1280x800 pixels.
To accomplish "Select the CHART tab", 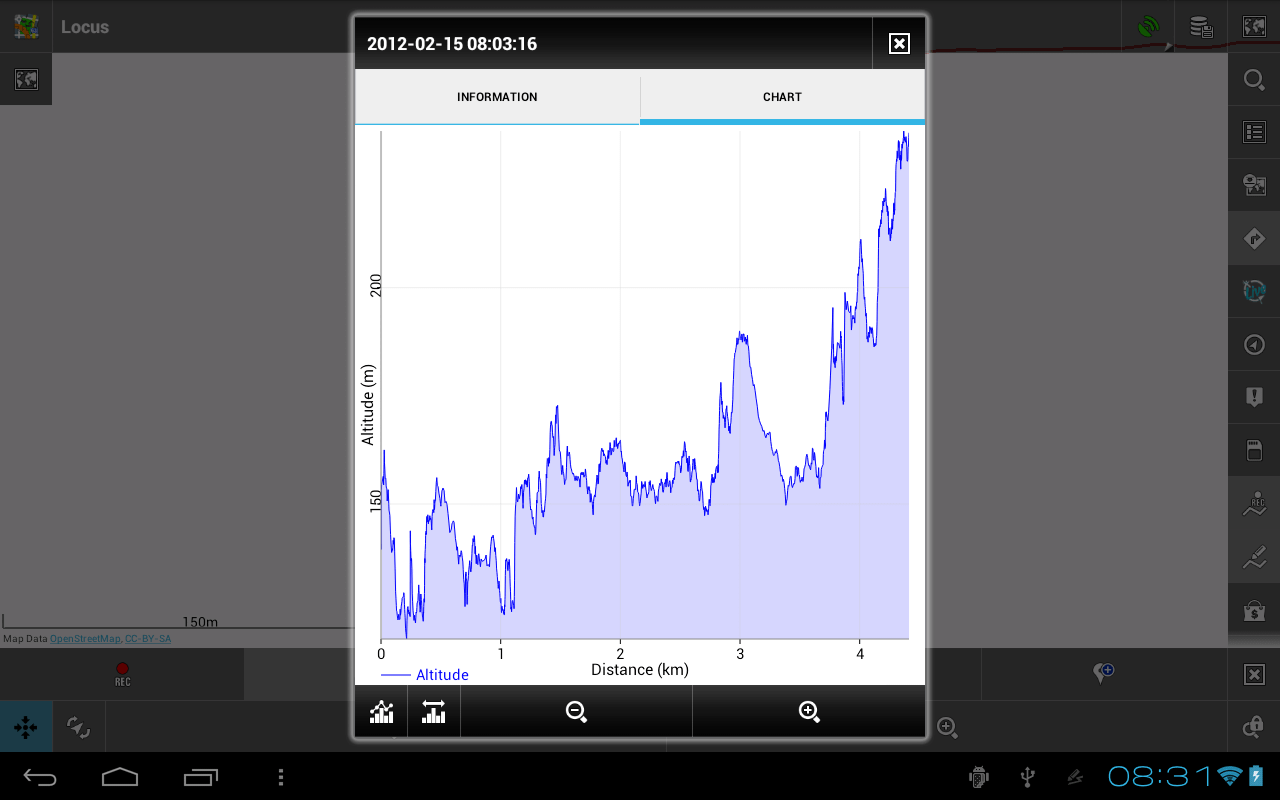I will (x=782, y=97).
